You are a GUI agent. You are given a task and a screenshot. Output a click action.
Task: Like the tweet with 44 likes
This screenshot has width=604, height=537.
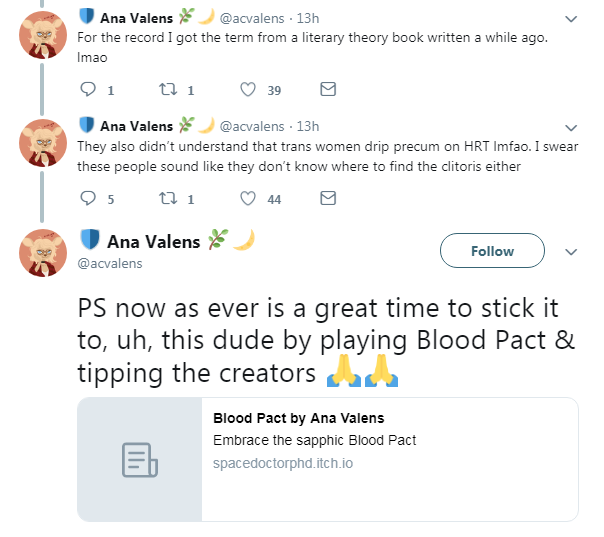click(x=248, y=198)
